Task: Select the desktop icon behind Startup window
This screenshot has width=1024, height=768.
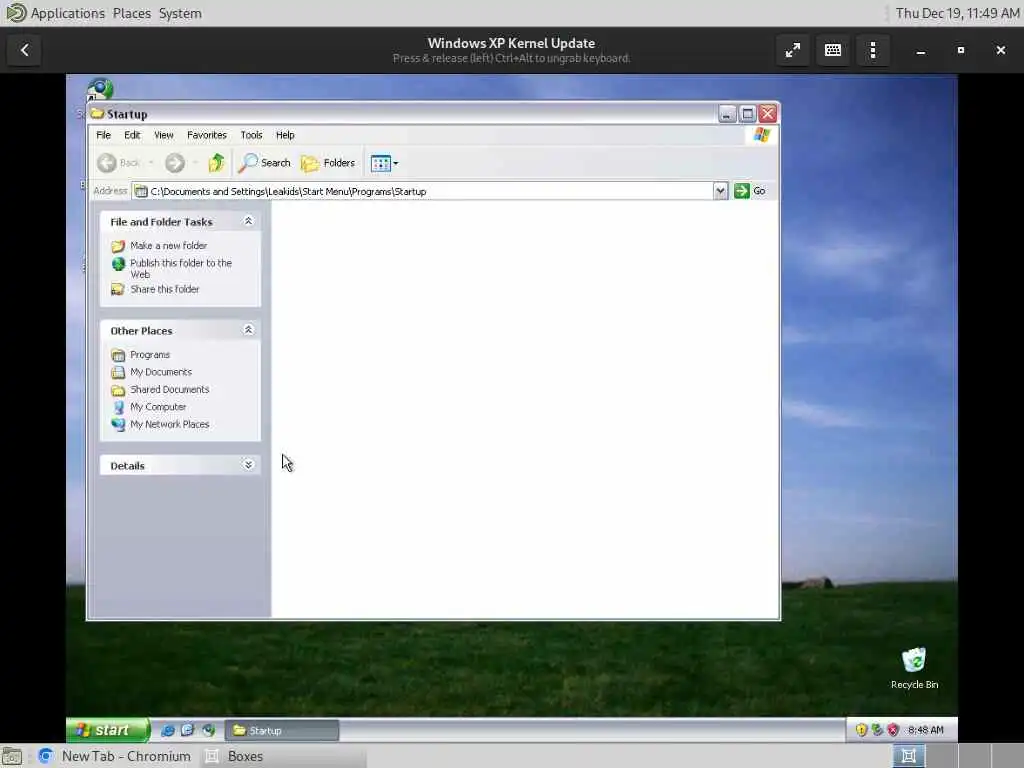Action: tap(100, 88)
